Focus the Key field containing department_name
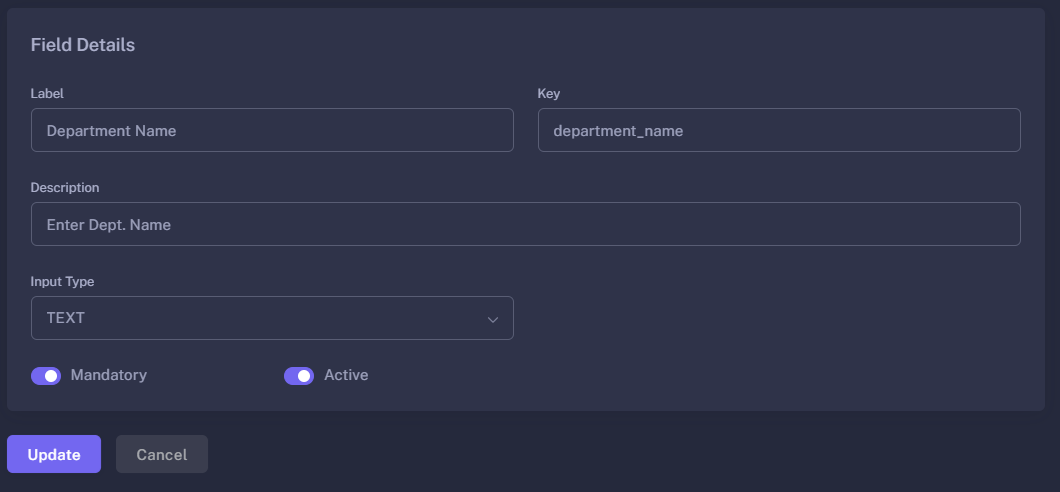 tap(778, 130)
